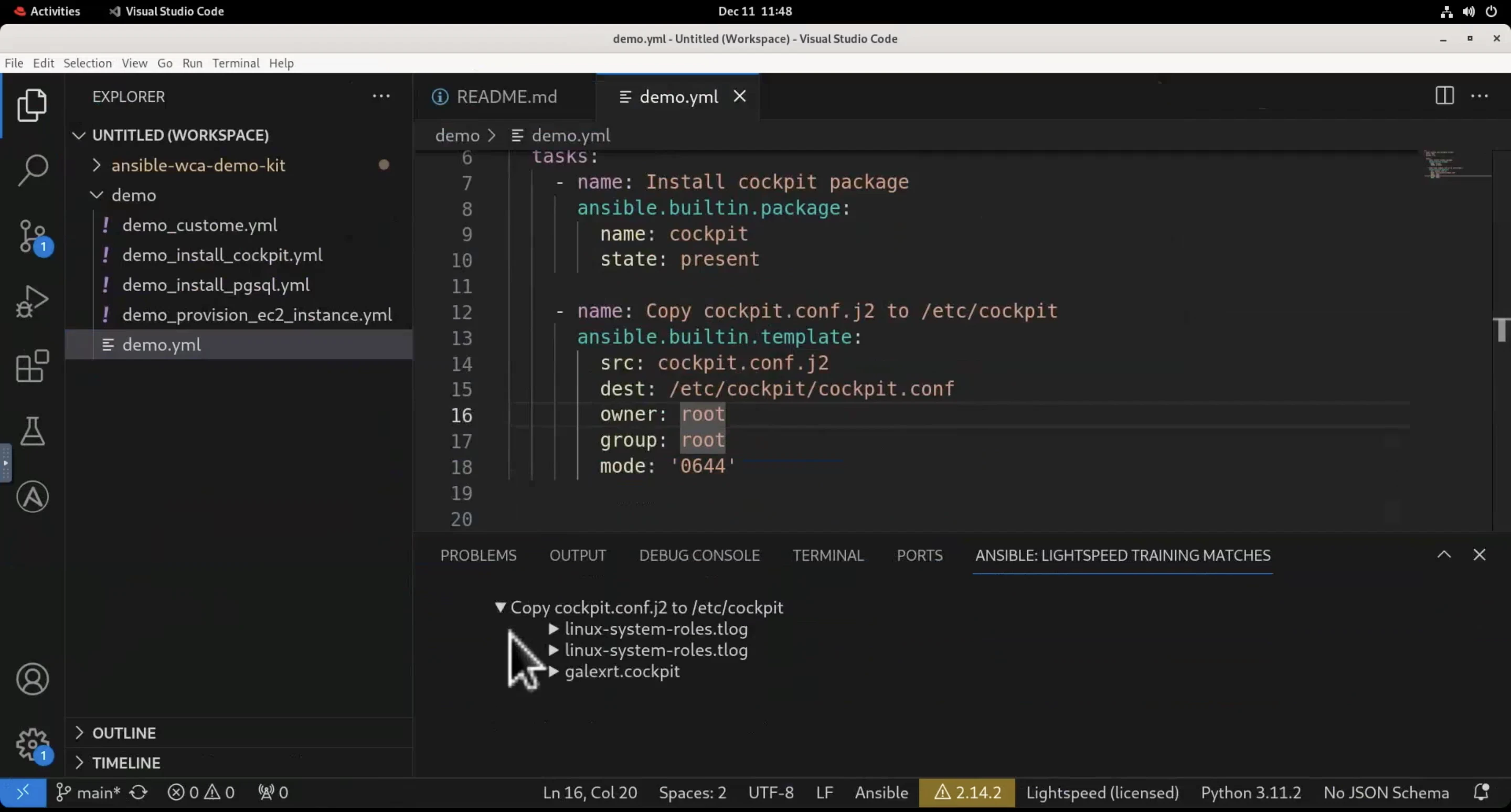Split the editor to the right
Screen dimensions: 1511x812
1444,95
